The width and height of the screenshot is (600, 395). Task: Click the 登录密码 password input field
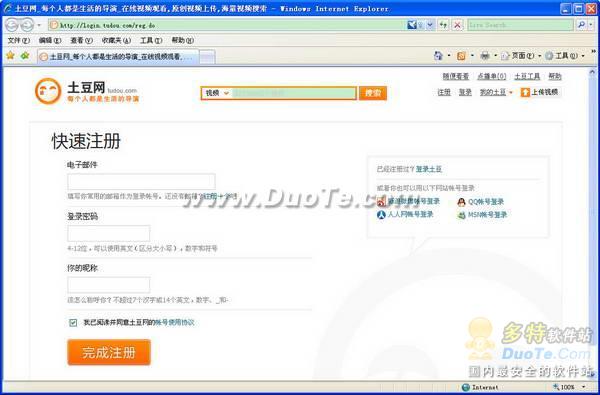click(x=109, y=233)
